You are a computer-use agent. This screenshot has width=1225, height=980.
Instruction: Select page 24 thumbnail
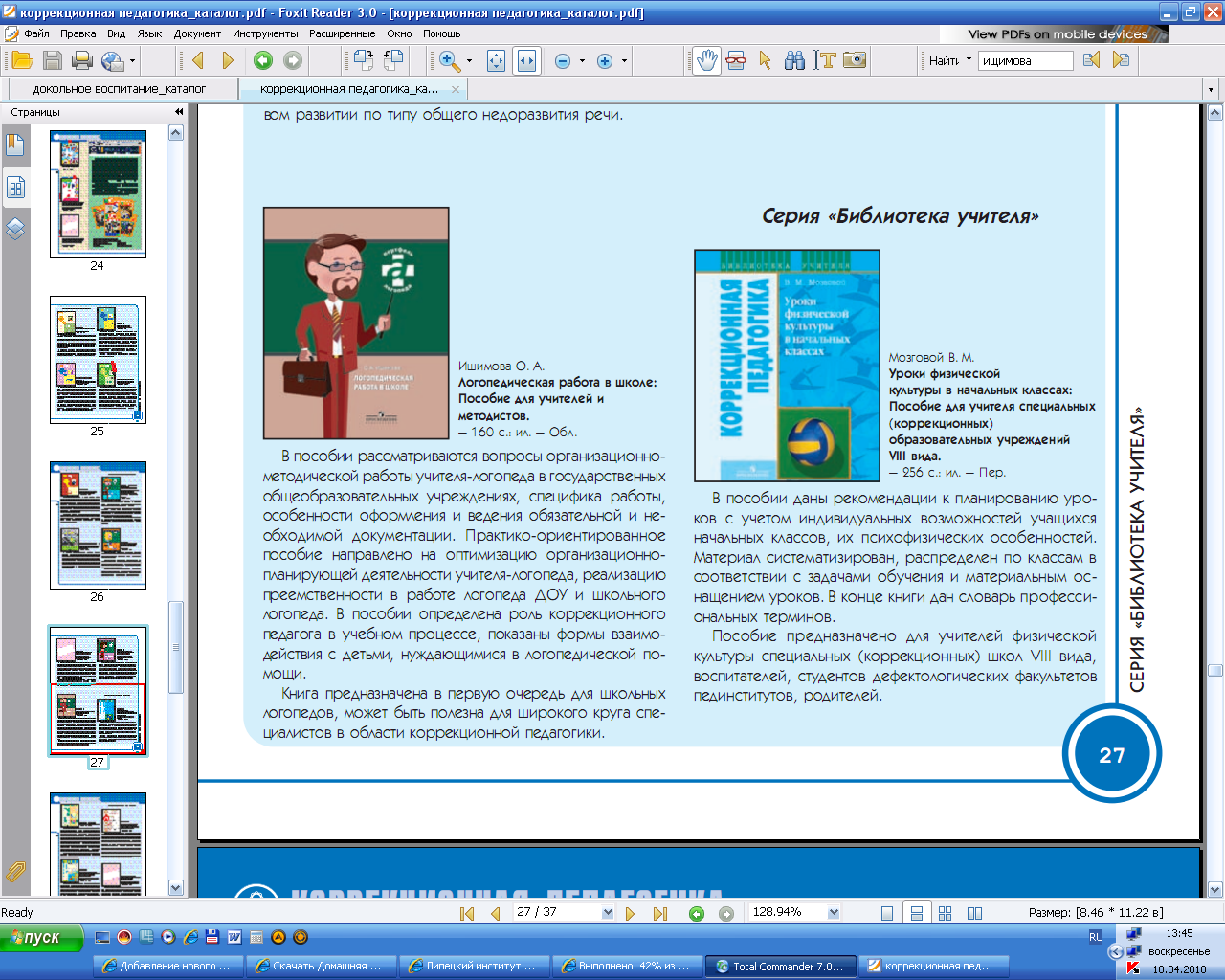[x=98, y=193]
